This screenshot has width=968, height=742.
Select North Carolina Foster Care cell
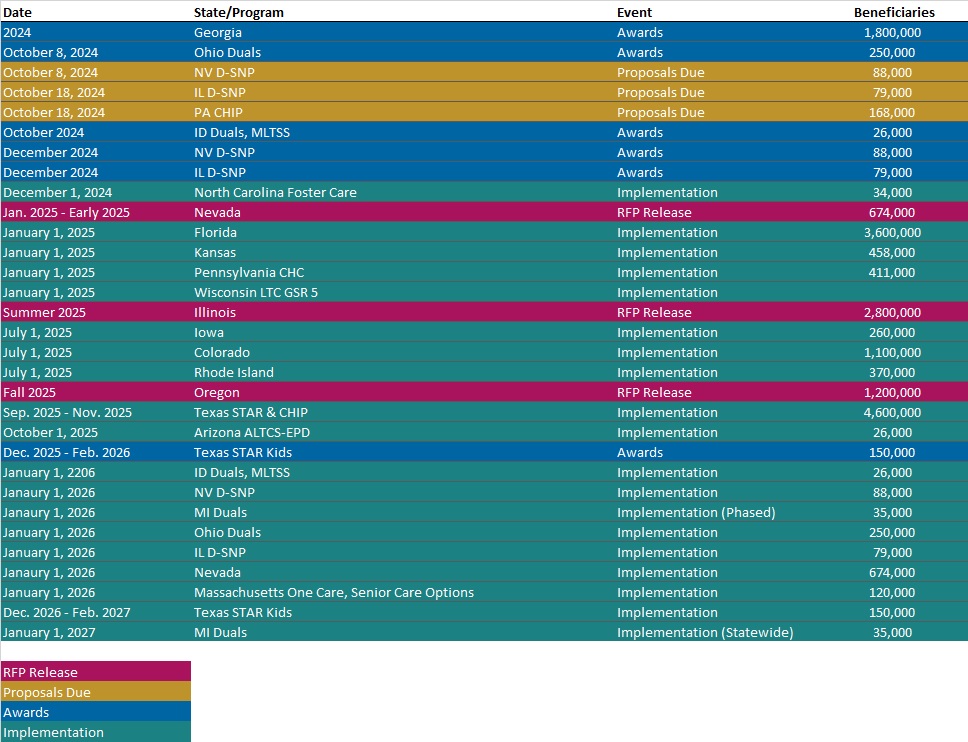(275, 192)
